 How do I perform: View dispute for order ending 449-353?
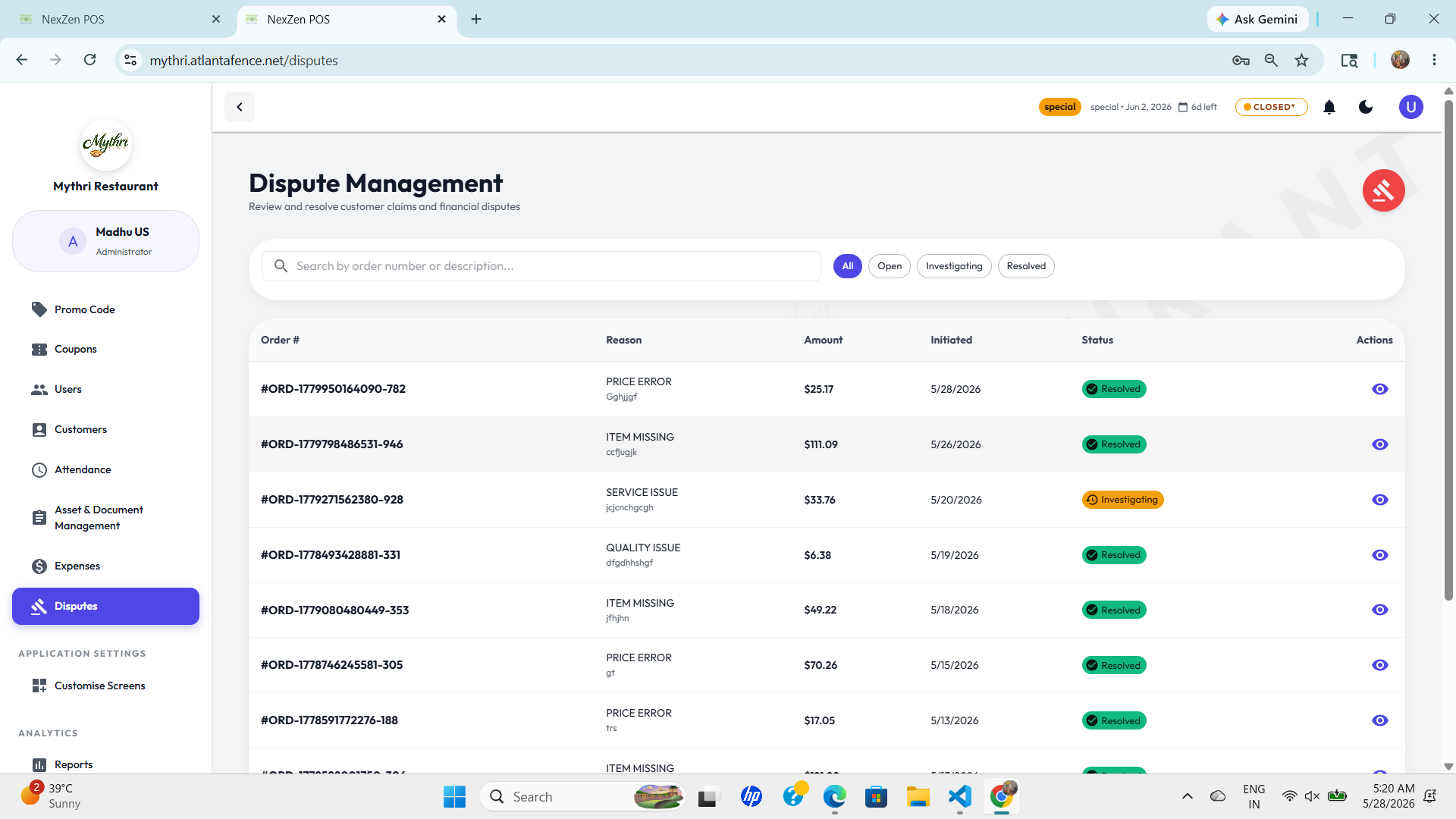click(x=1379, y=610)
